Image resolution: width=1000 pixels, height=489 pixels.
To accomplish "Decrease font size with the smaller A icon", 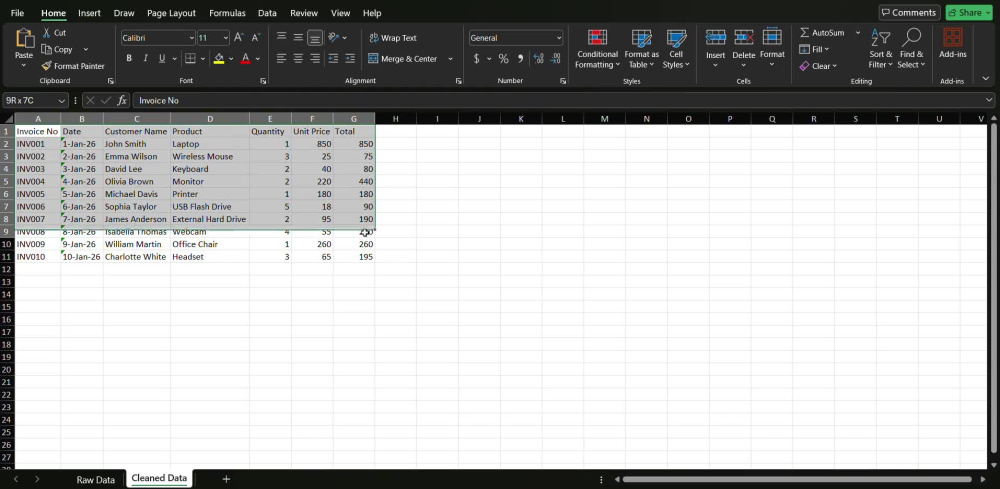I will pos(256,38).
